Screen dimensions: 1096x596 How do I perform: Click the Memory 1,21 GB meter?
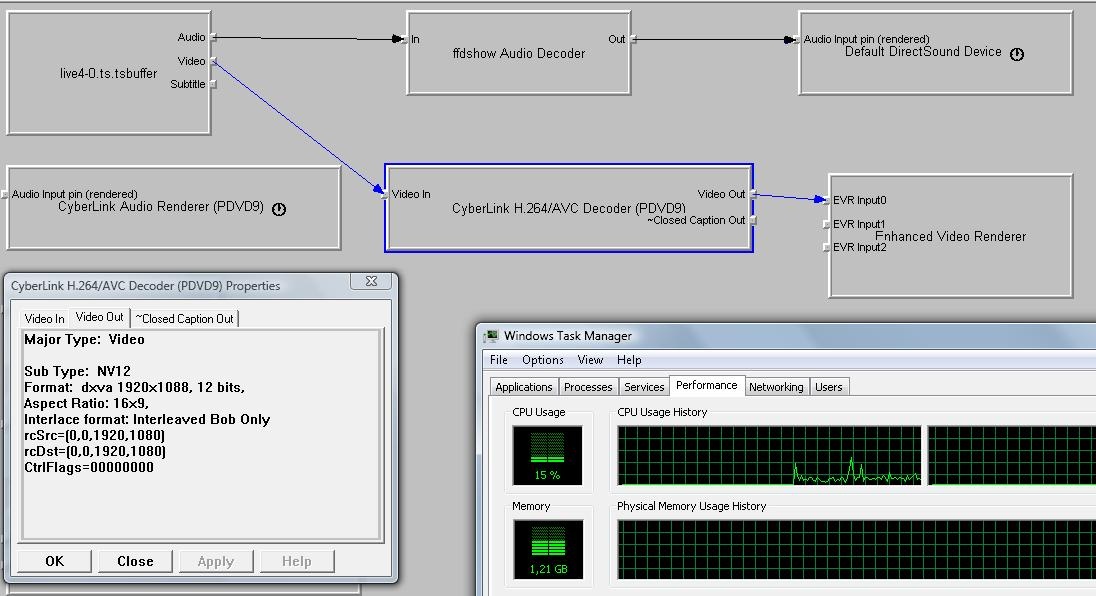pos(548,549)
